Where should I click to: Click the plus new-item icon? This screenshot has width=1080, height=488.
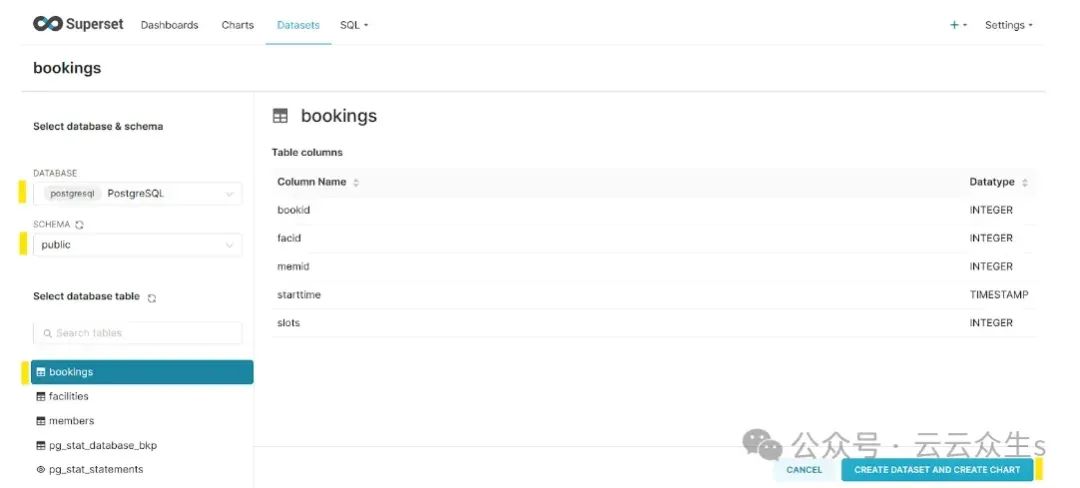[x=955, y=25]
